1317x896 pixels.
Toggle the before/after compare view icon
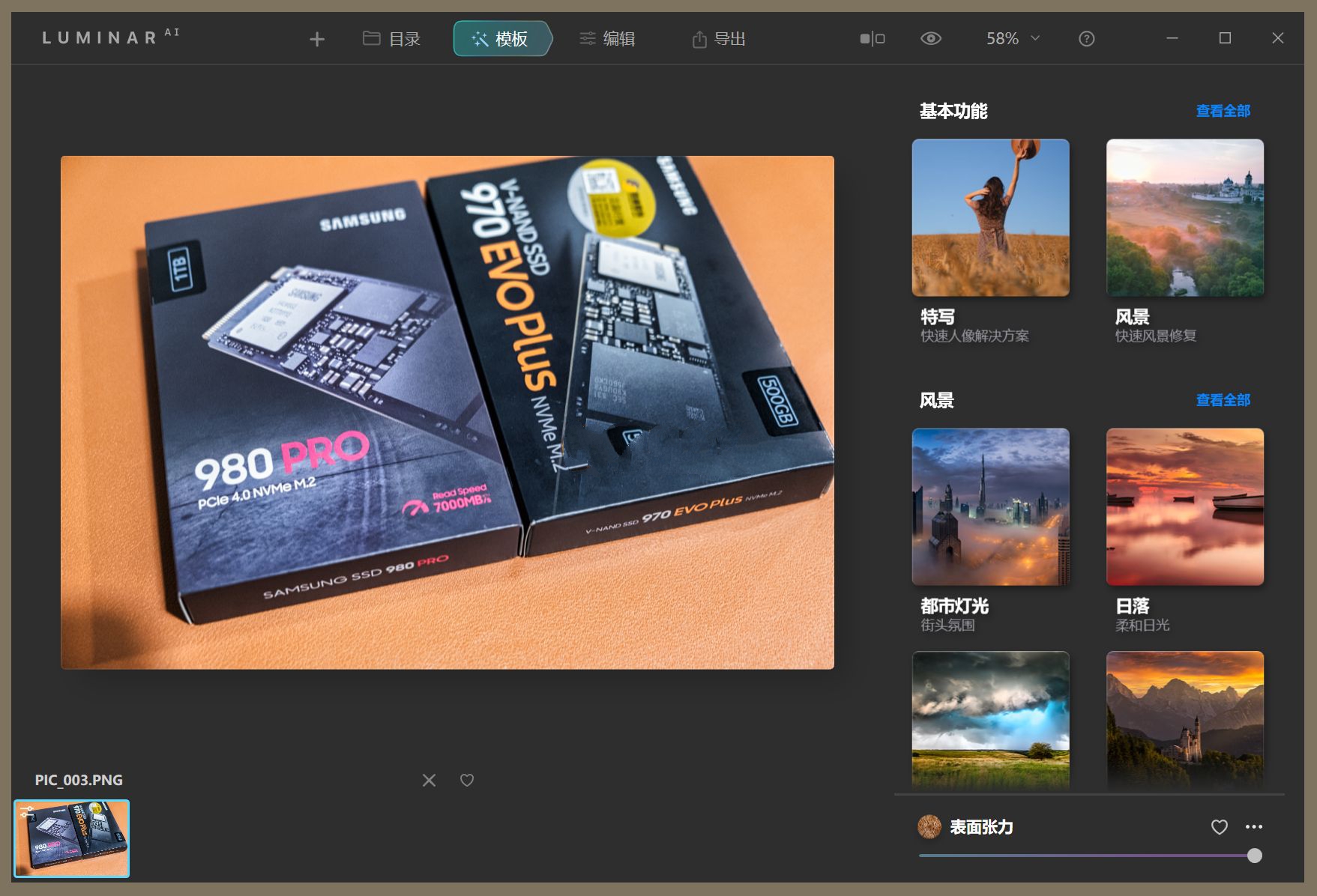[872, 39]
